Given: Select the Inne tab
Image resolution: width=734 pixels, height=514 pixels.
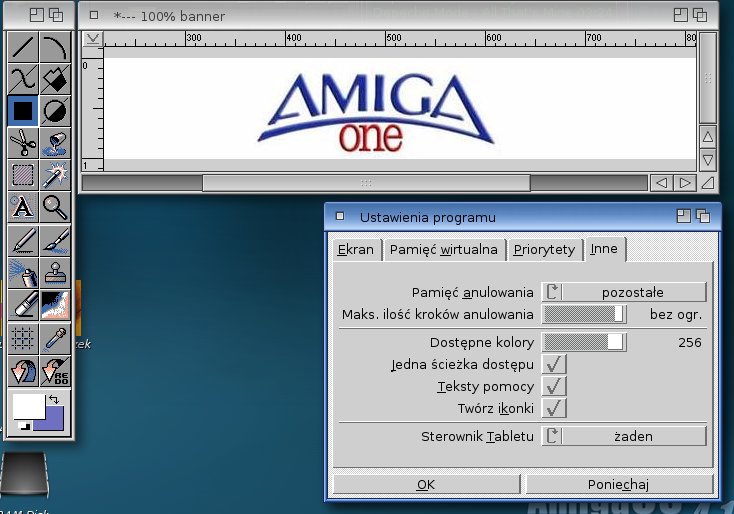Looking at the screenshot, I should point(603,249).
